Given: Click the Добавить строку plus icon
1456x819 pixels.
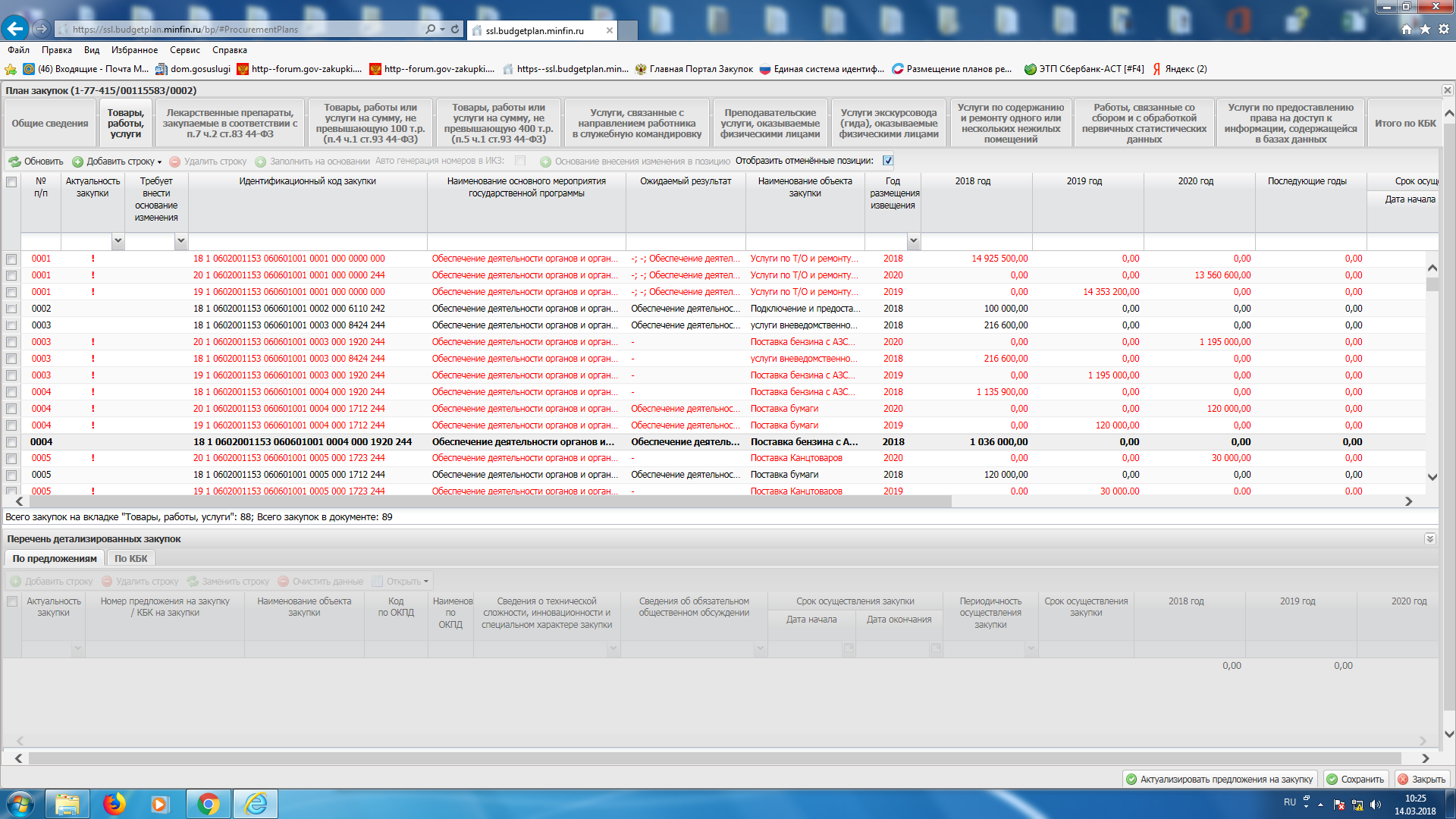Looking at the screenshot, I should (77, 162).
